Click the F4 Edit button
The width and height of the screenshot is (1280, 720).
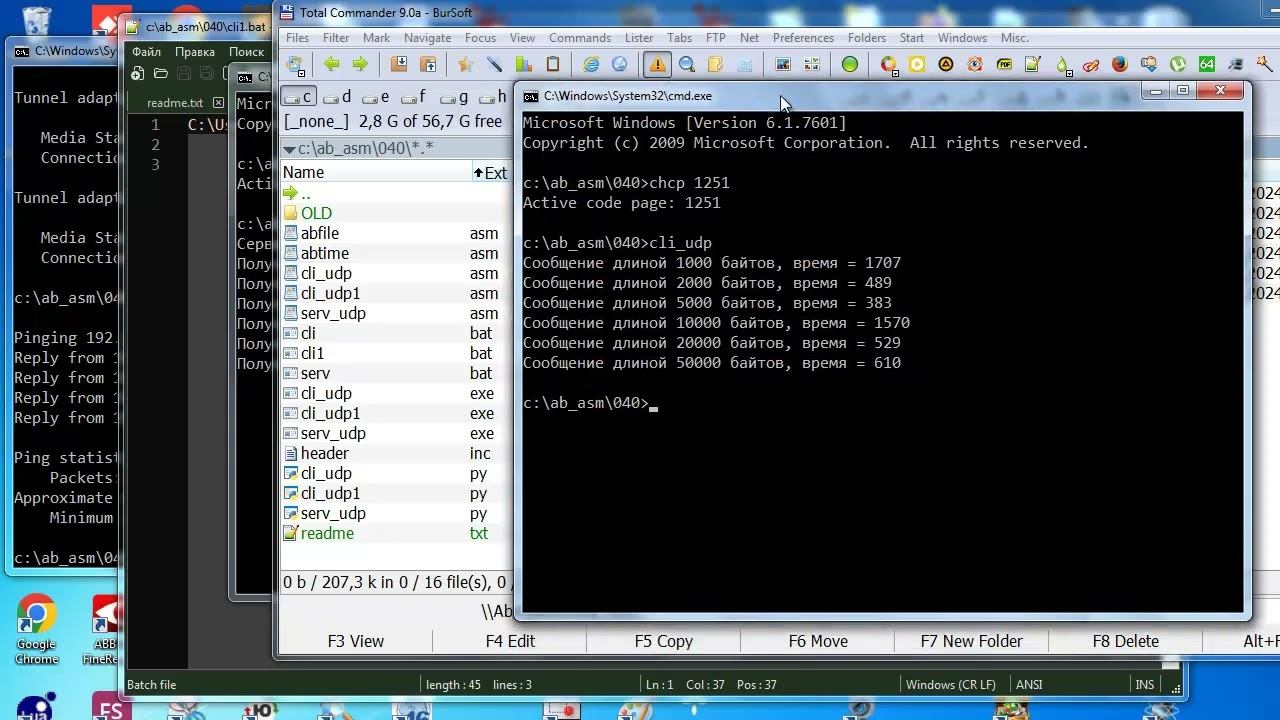[510, 641]
